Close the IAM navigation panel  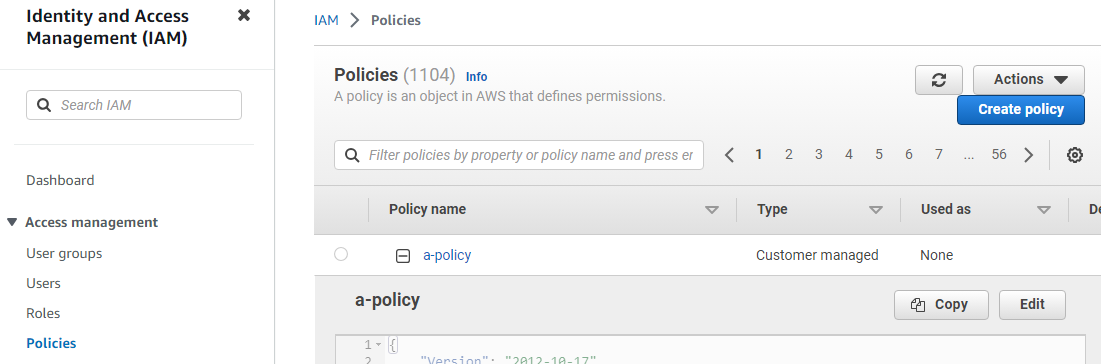(x=244, y=15)
